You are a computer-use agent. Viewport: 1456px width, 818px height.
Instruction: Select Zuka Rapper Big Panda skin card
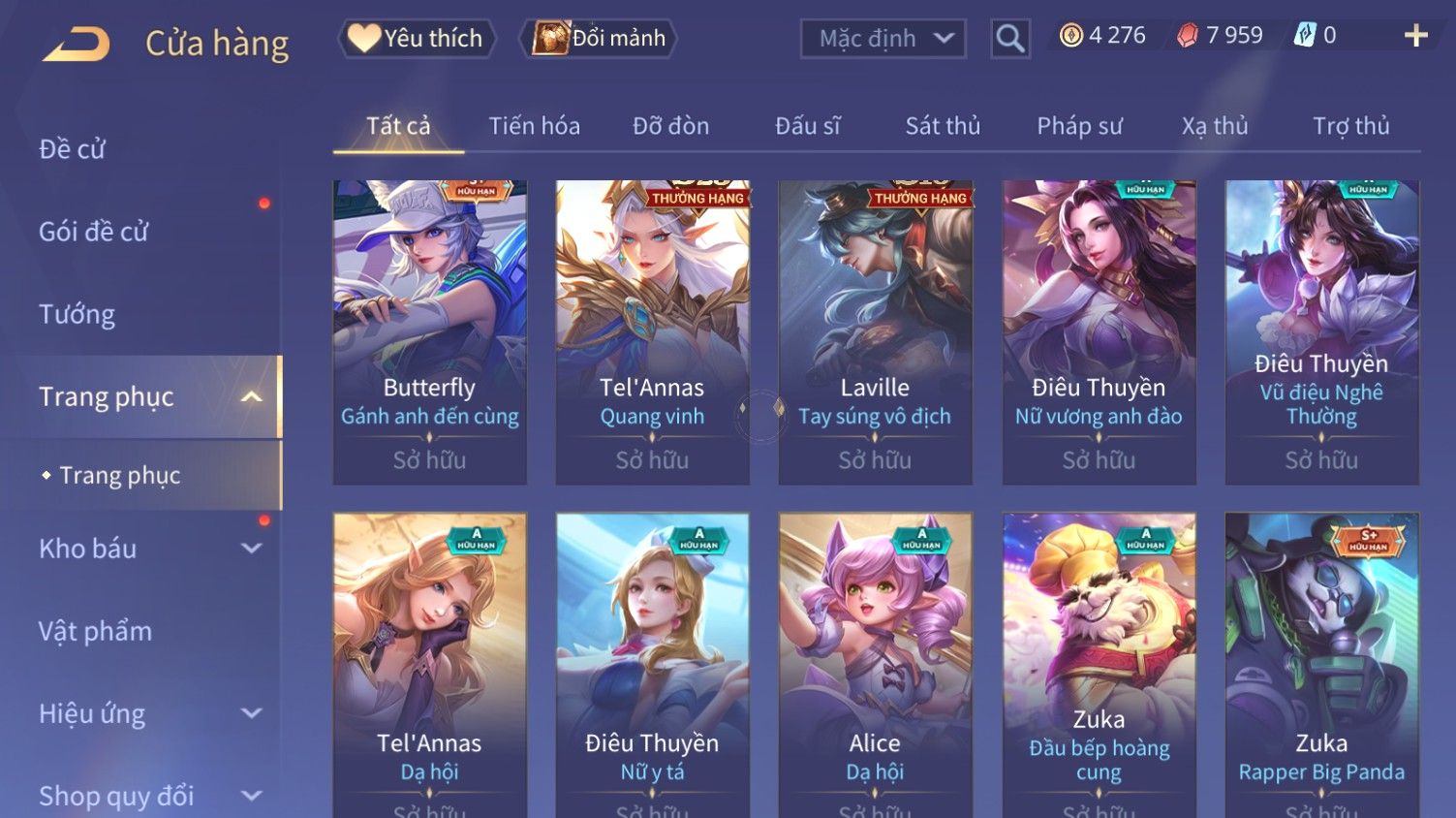1321,665
